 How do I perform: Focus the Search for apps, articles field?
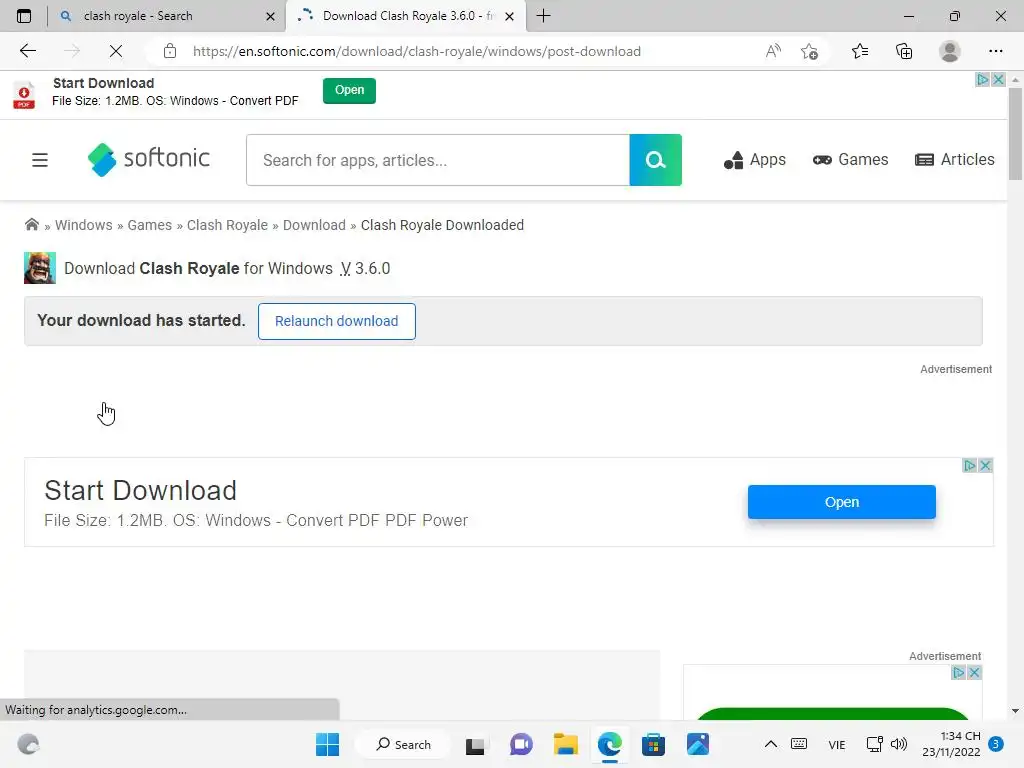pos(438,160)
